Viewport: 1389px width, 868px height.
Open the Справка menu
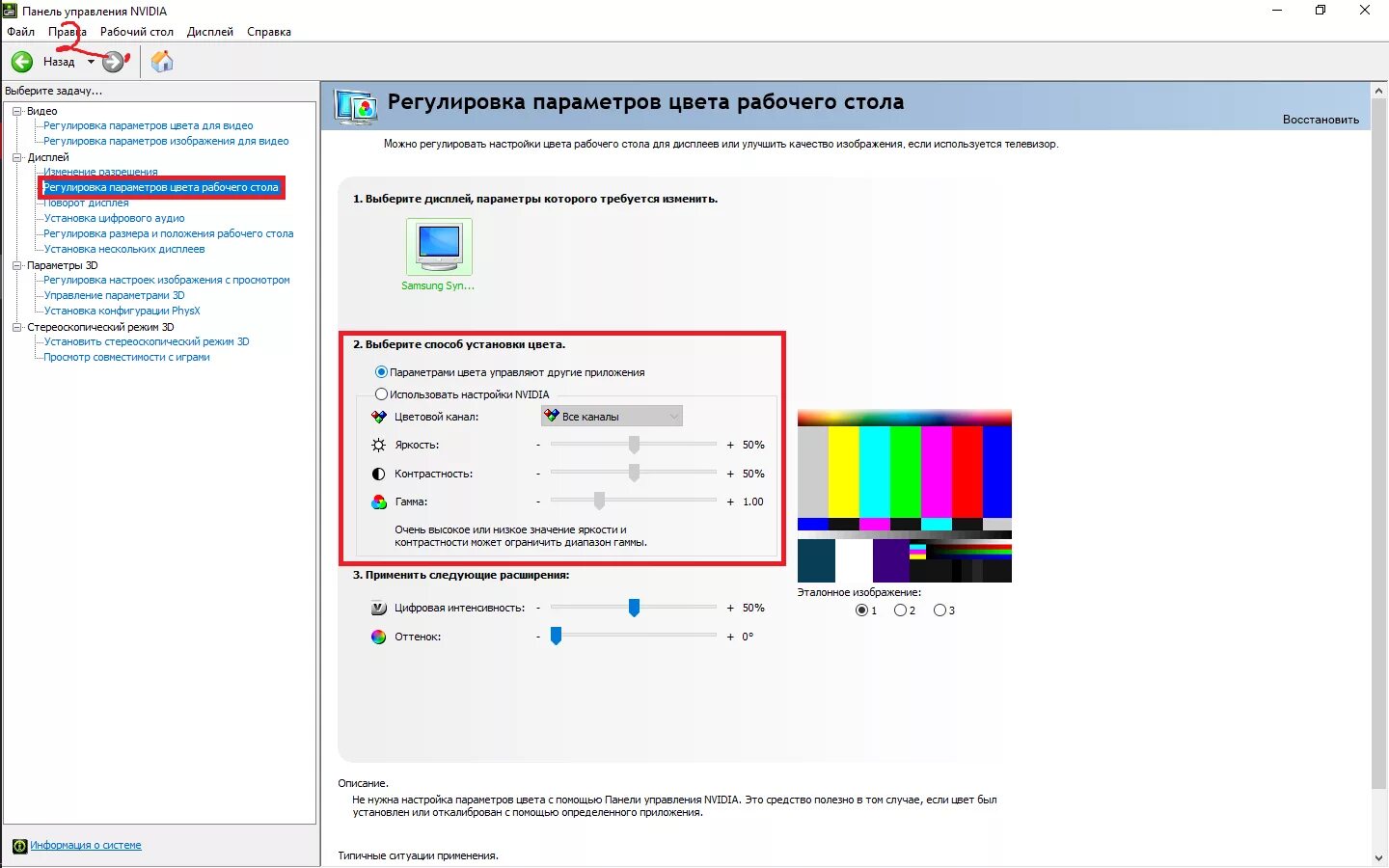269,32
